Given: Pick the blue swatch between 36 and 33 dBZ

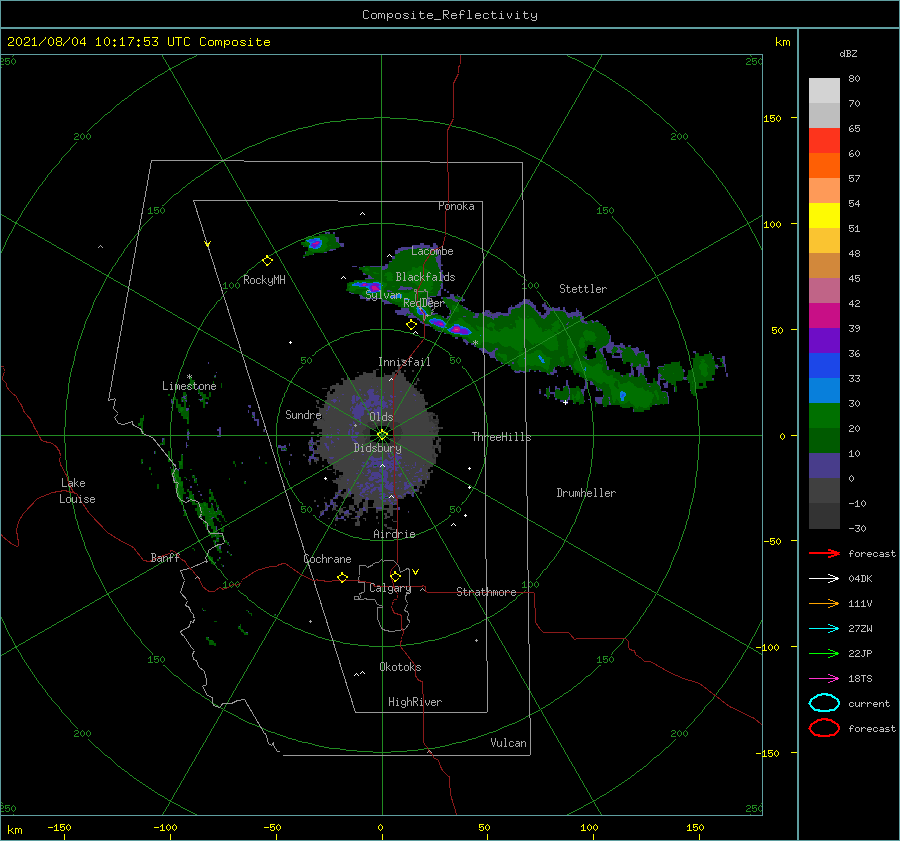Looking at the screenshot, I should (824, 366).
